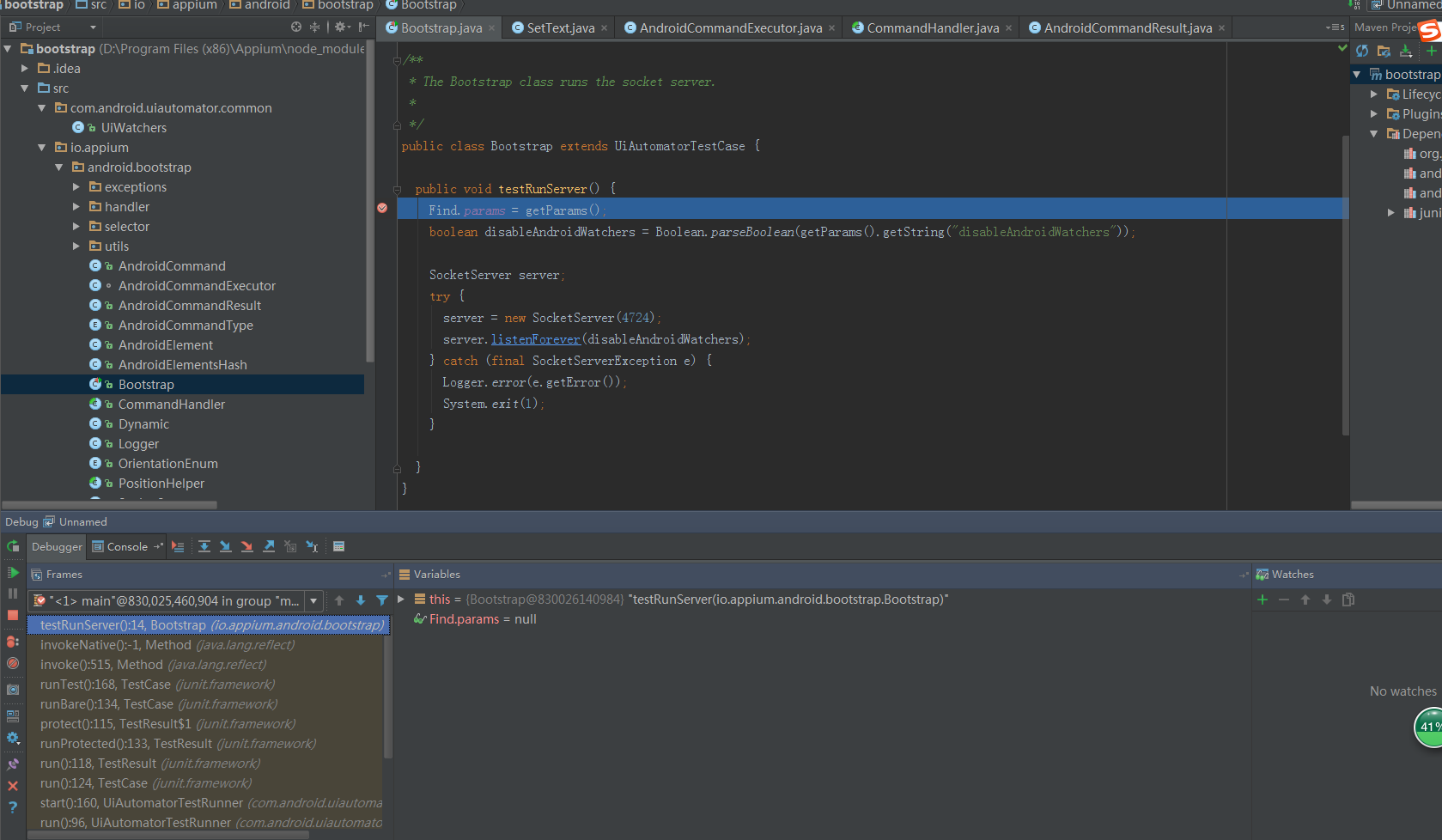Expand the utils package
Image resolution: width=1442 pixels, height=840 pixels.
pyautogui.click(x=76, y=246)
